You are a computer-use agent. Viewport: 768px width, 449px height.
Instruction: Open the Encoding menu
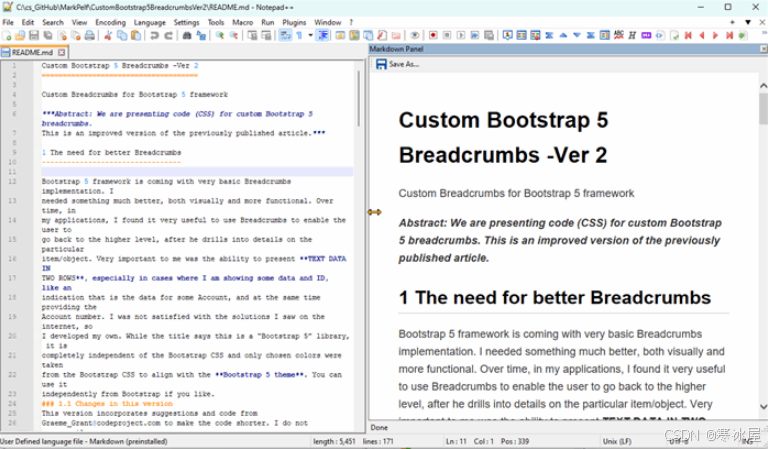point(110,23)
